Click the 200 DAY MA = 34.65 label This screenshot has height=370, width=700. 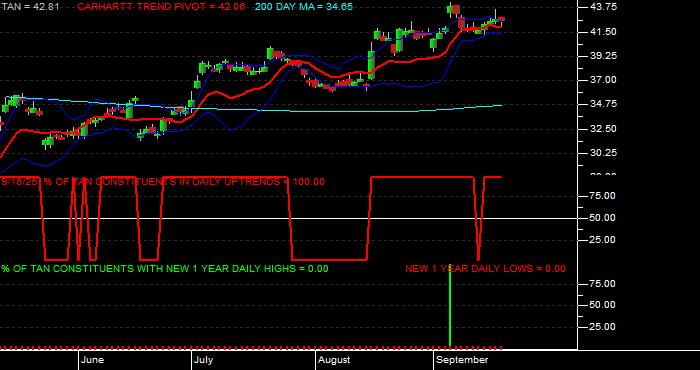304,7
